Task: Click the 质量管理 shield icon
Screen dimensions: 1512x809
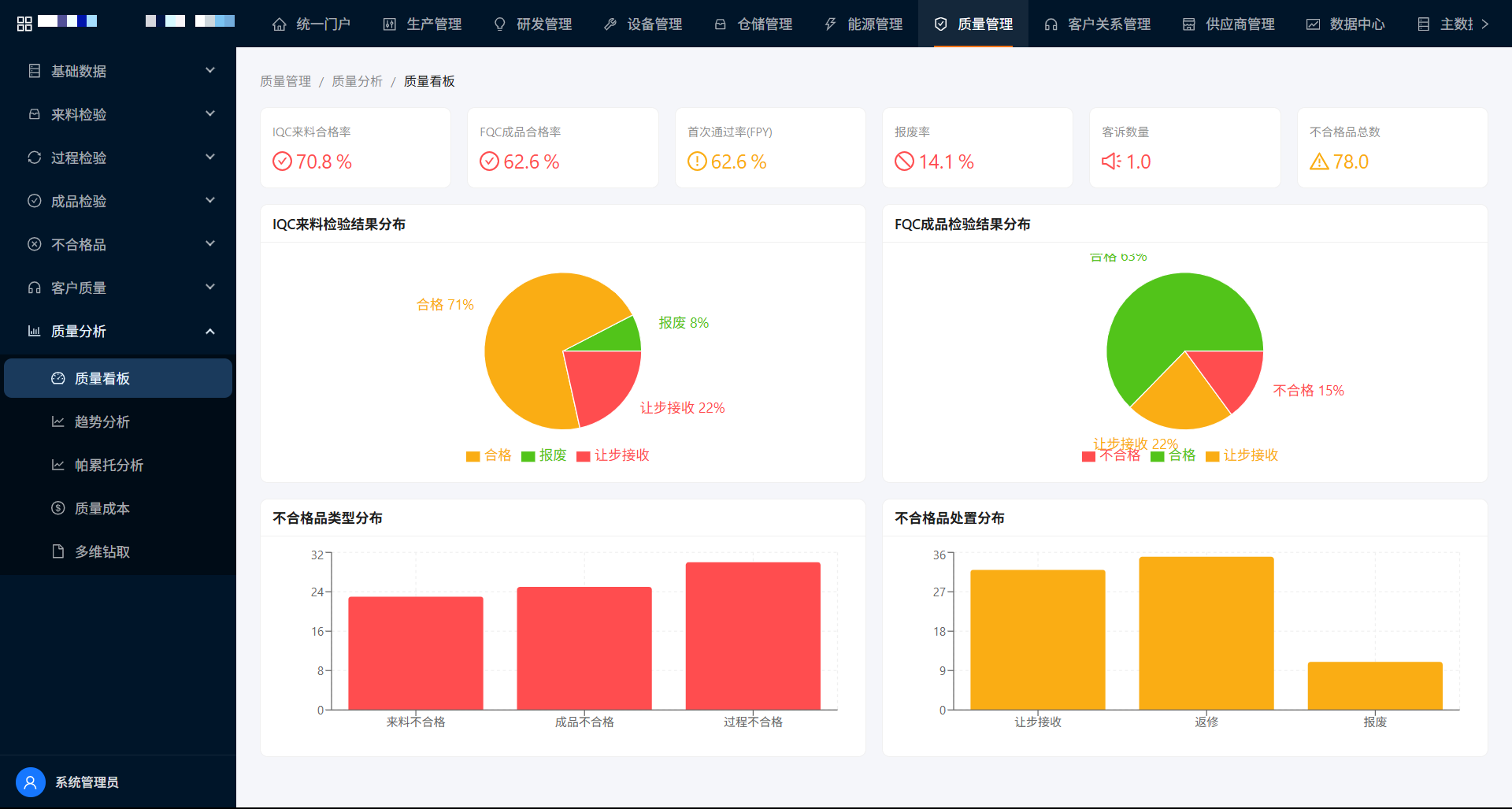Action: (x=940, y=24)
